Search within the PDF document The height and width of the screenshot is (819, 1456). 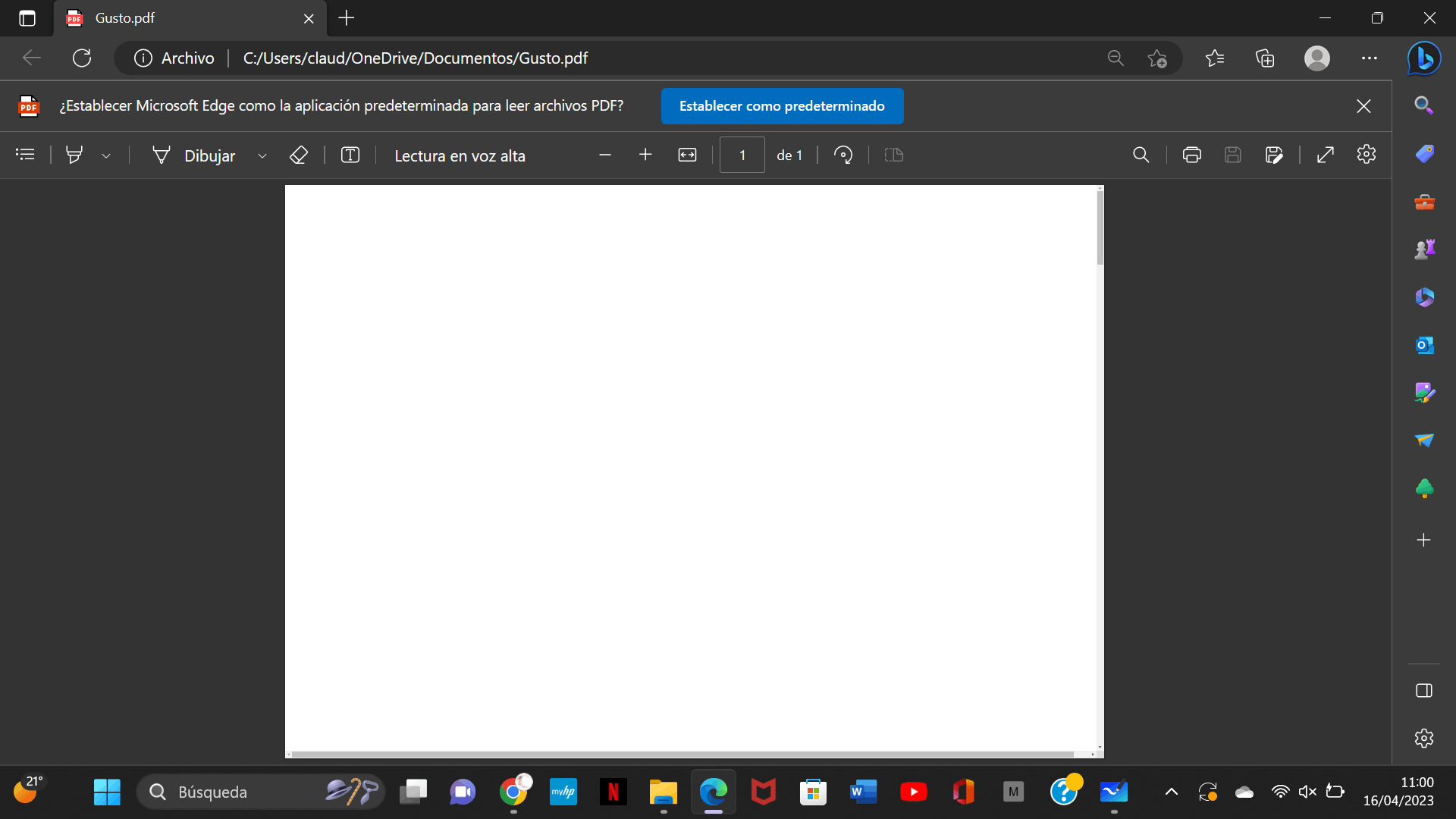(1141, 155)
